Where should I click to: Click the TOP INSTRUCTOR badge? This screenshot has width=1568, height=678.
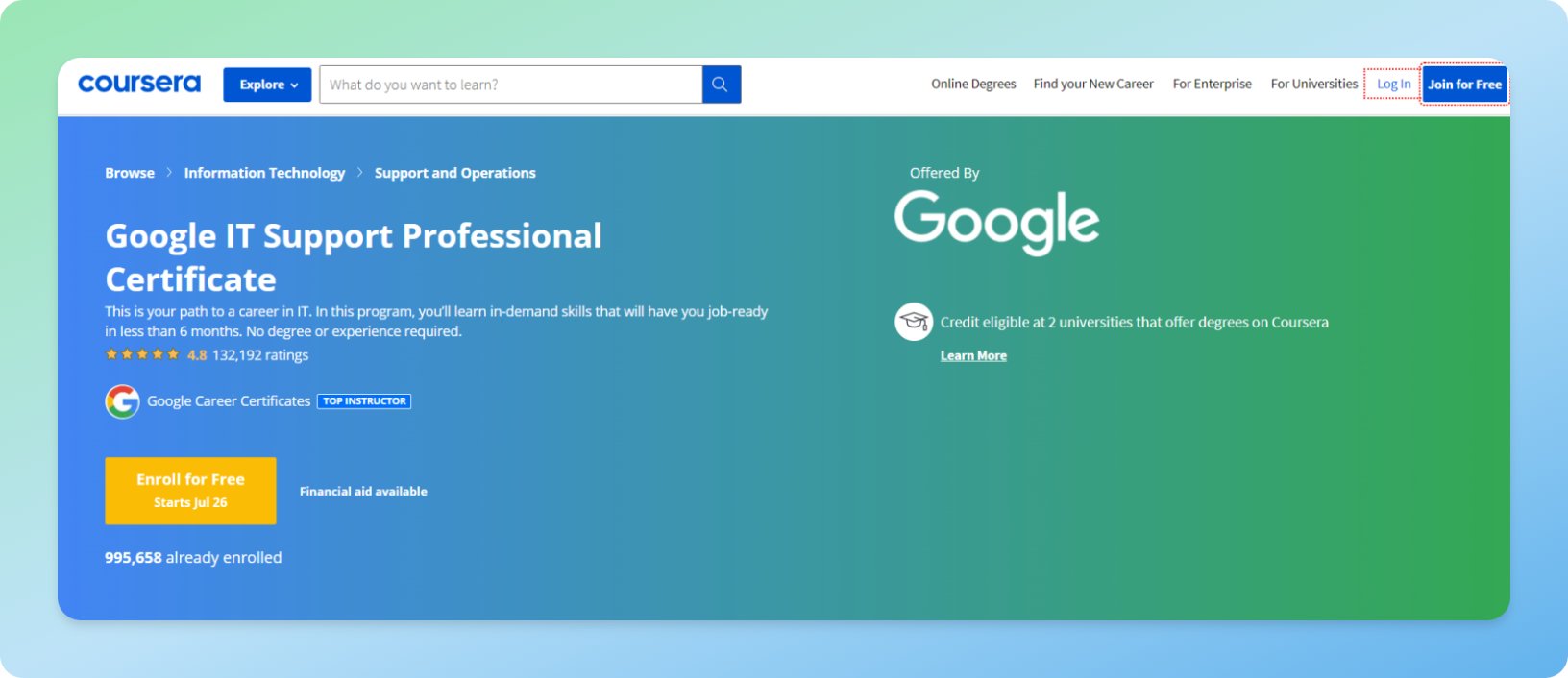[x=364, y=401]
